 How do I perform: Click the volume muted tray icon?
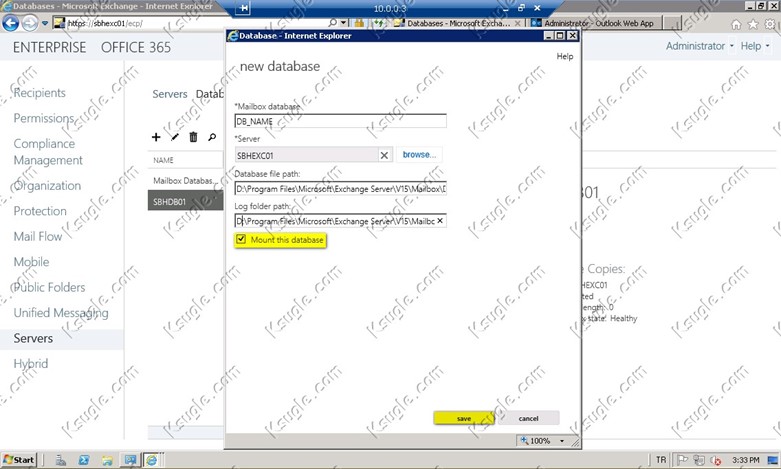[716, 460]
